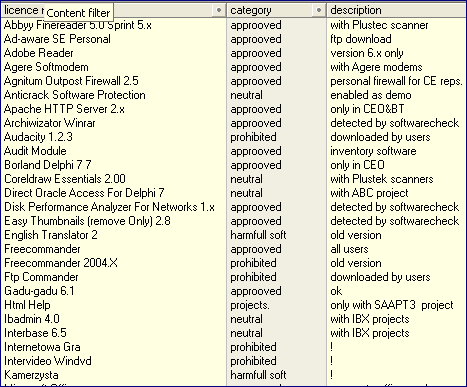Select Easy Thumbnails (remove Only) 2.8
Image resolution: width=467 pixels, height=387 pixels.
click(87, 221)
